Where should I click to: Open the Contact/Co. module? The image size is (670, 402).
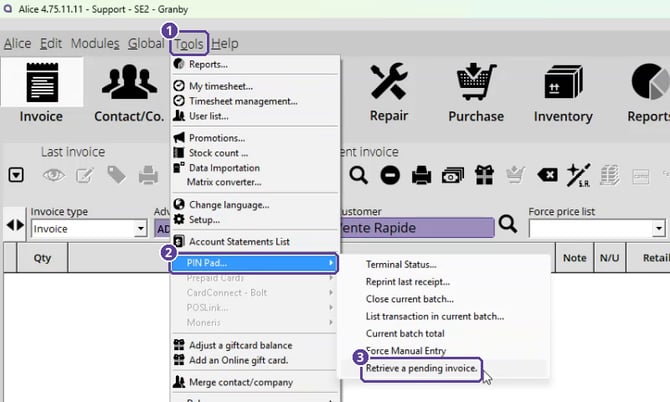tap(129, 92)
